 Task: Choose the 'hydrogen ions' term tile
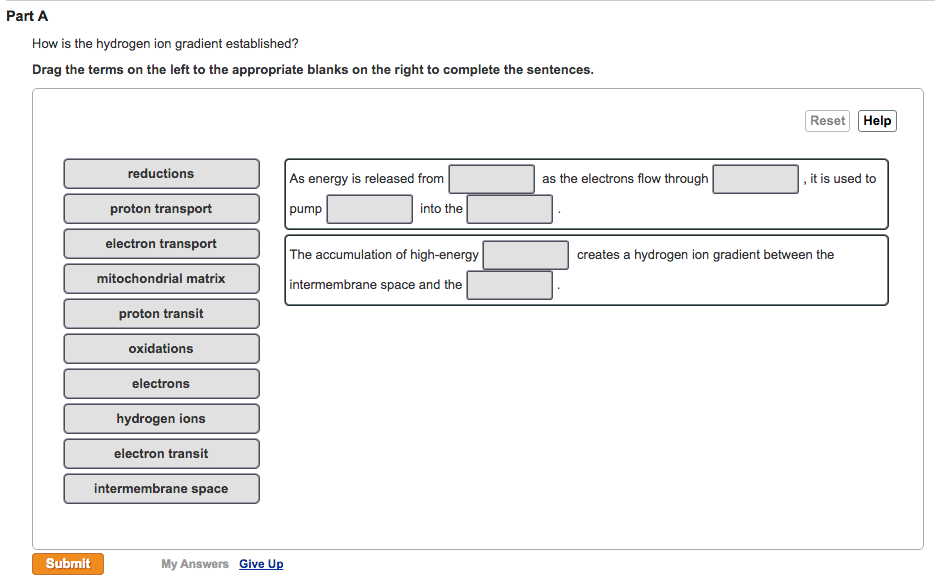[x=161, y=419]
